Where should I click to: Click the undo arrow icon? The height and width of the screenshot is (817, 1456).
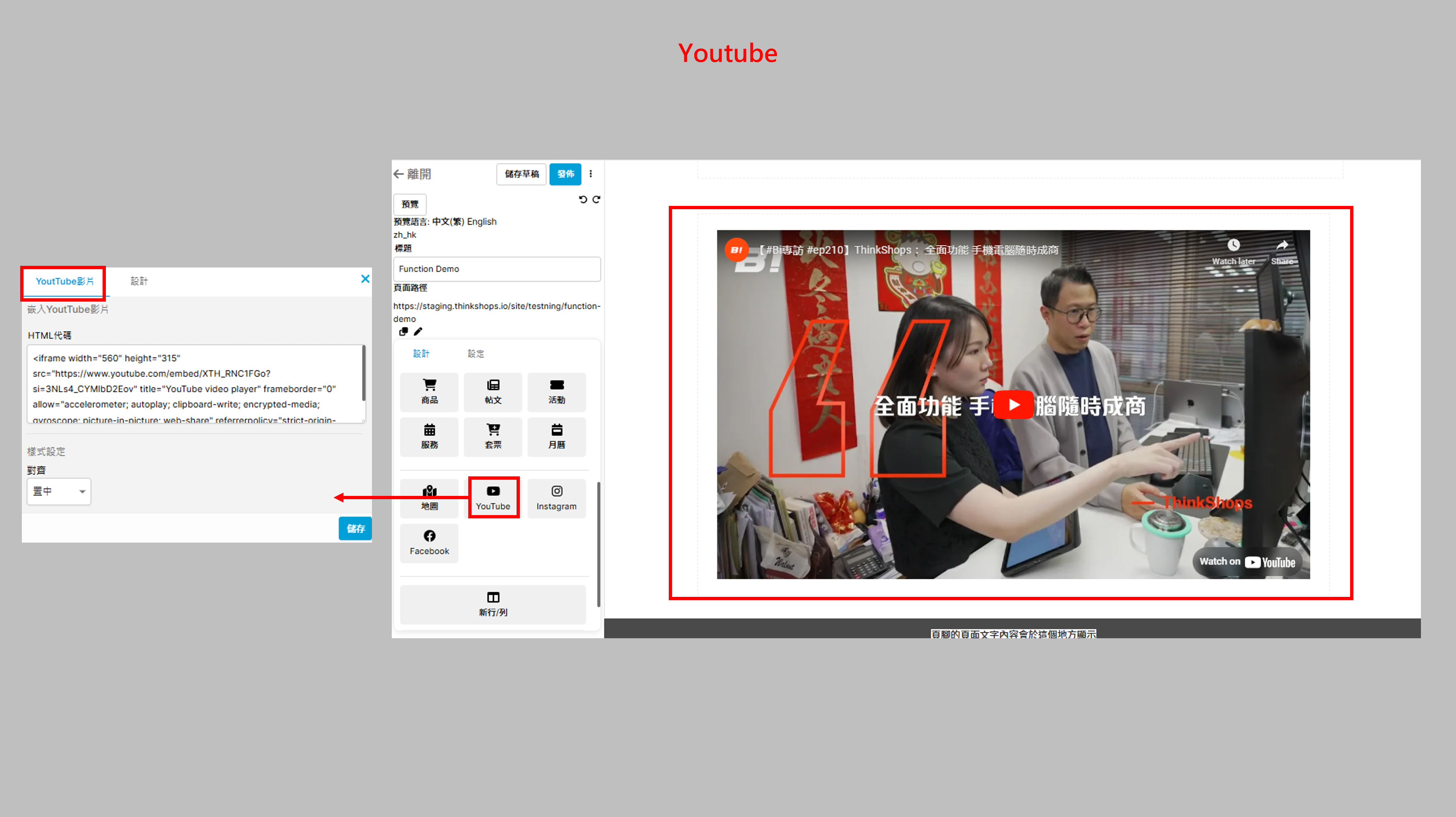click(x=583, y=199)
